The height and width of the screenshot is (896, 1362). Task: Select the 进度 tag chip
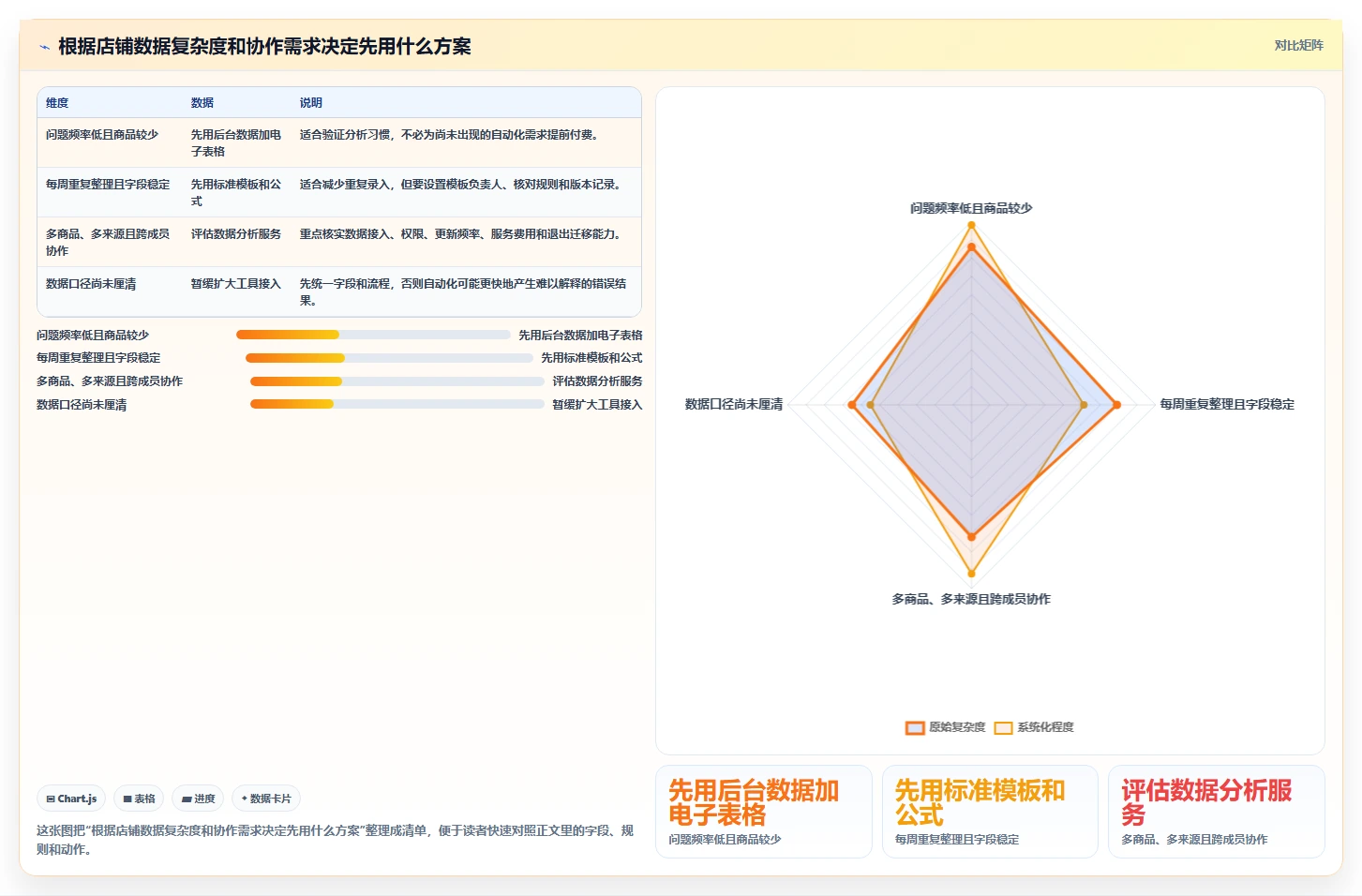pyautogui.click(x=198, y=799)
